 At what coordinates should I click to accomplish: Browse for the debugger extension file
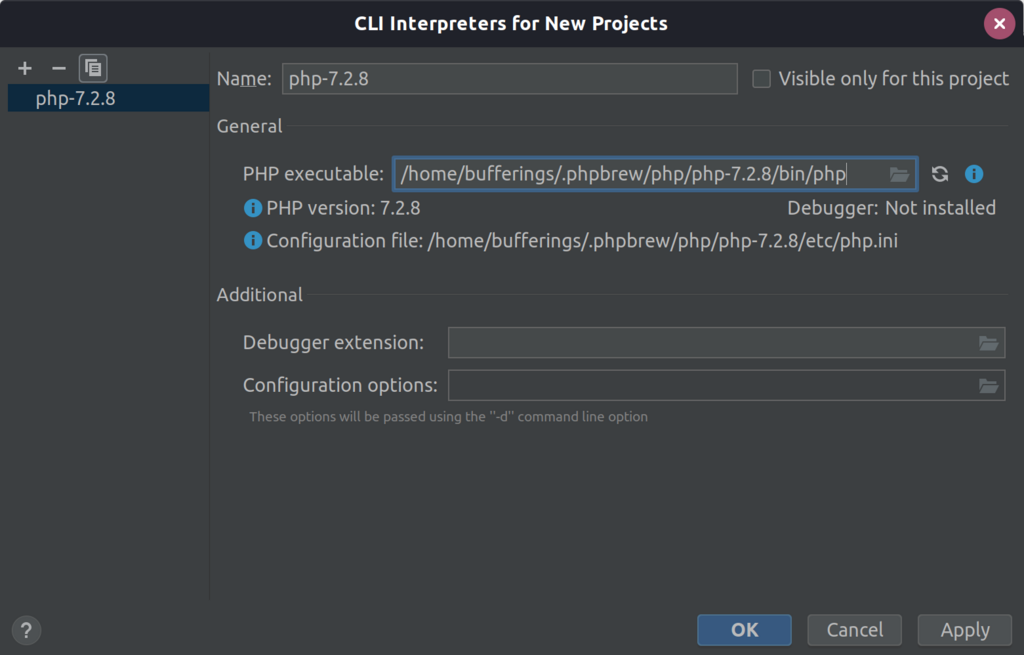(x=988, y=343)
